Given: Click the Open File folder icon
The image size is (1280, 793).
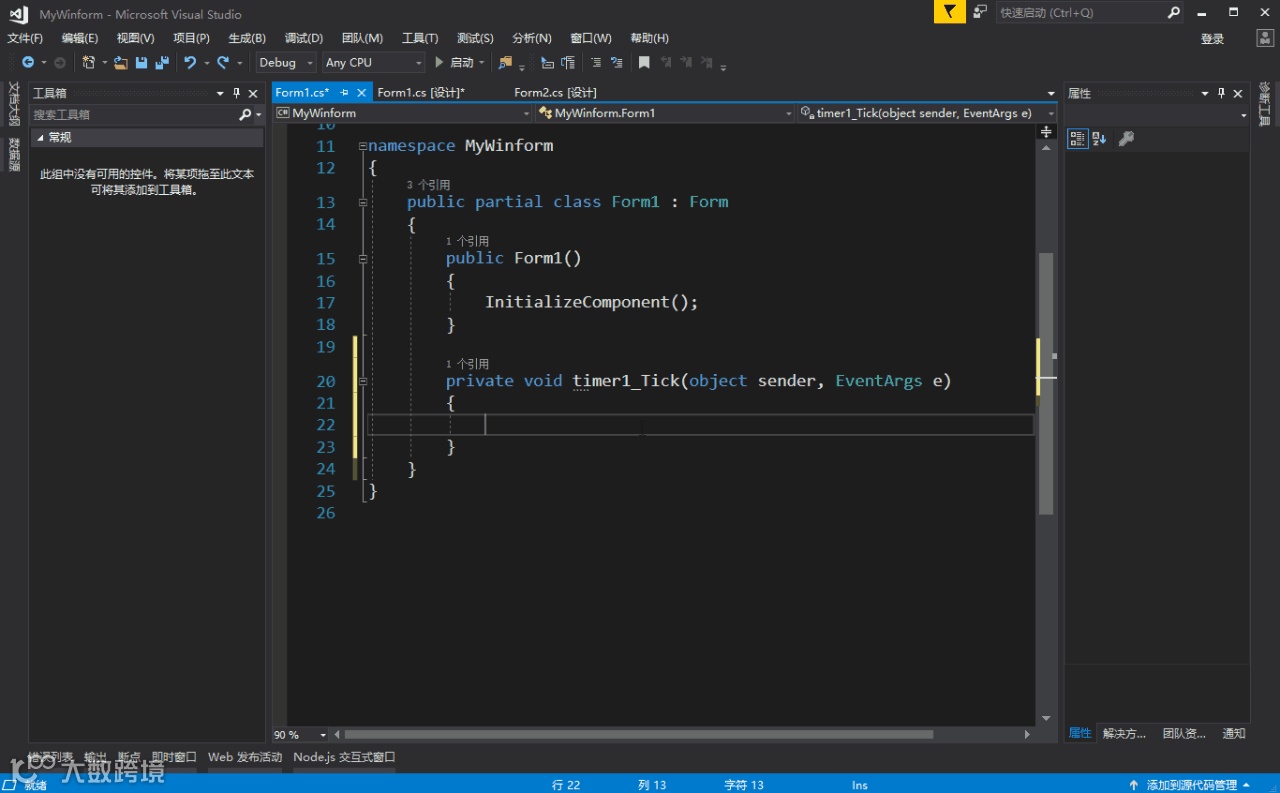Looking at the screenshot, I should coord(121,62).
